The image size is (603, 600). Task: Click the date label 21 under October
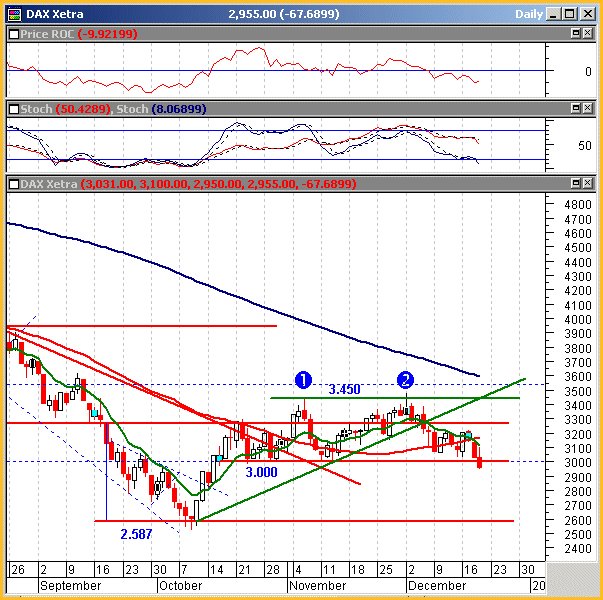pyautogui.click(x=245, y=570)
